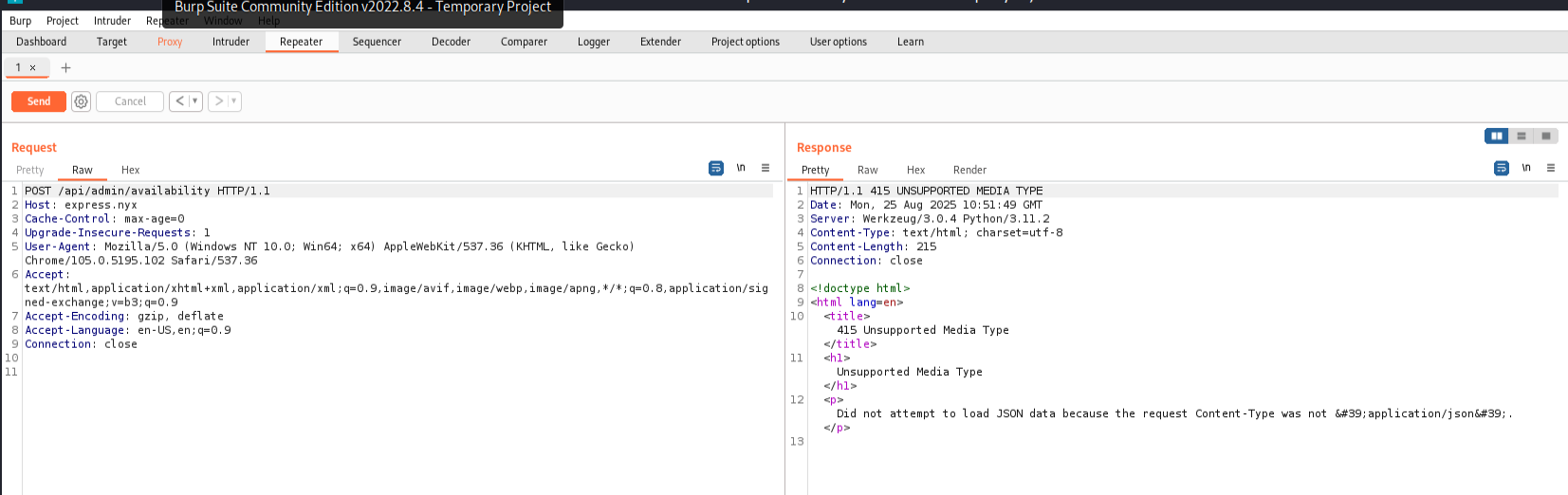The width and height of the screenshot is (1568, 495).
Task: Toggle word wrap in Response panel
Action: (x=1502, y=168)
